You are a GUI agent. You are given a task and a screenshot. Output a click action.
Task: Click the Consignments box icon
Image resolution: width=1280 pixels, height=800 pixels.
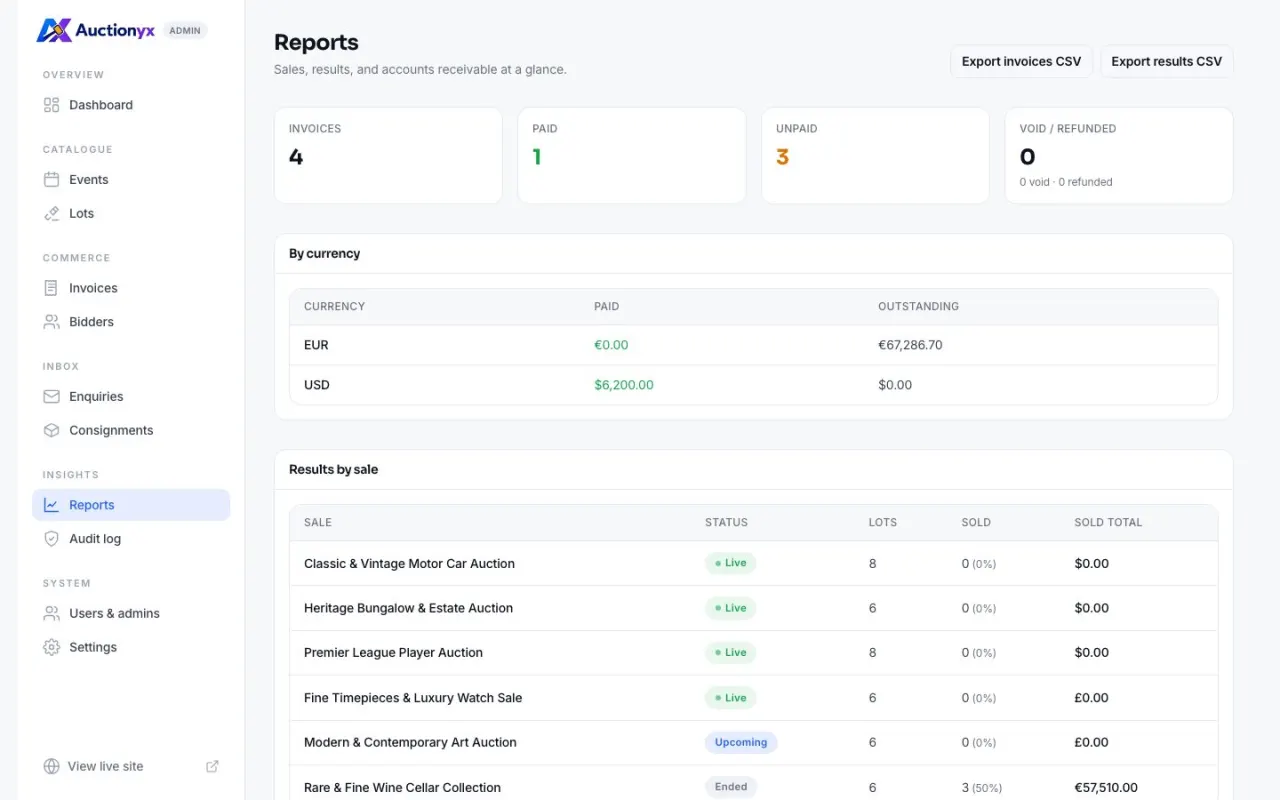coord(52,431)
